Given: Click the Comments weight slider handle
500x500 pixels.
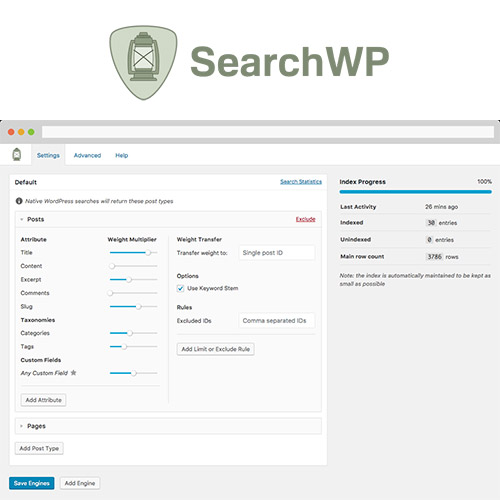Looking at the screenshot, I should [x=110, y=293].
